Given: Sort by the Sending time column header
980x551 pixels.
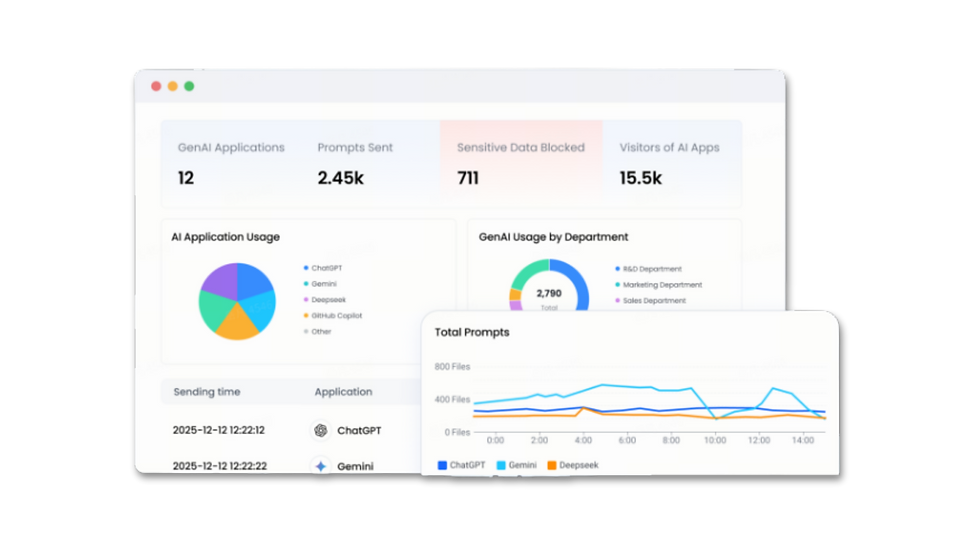Looking at the screenshot, I should [207, 392].
